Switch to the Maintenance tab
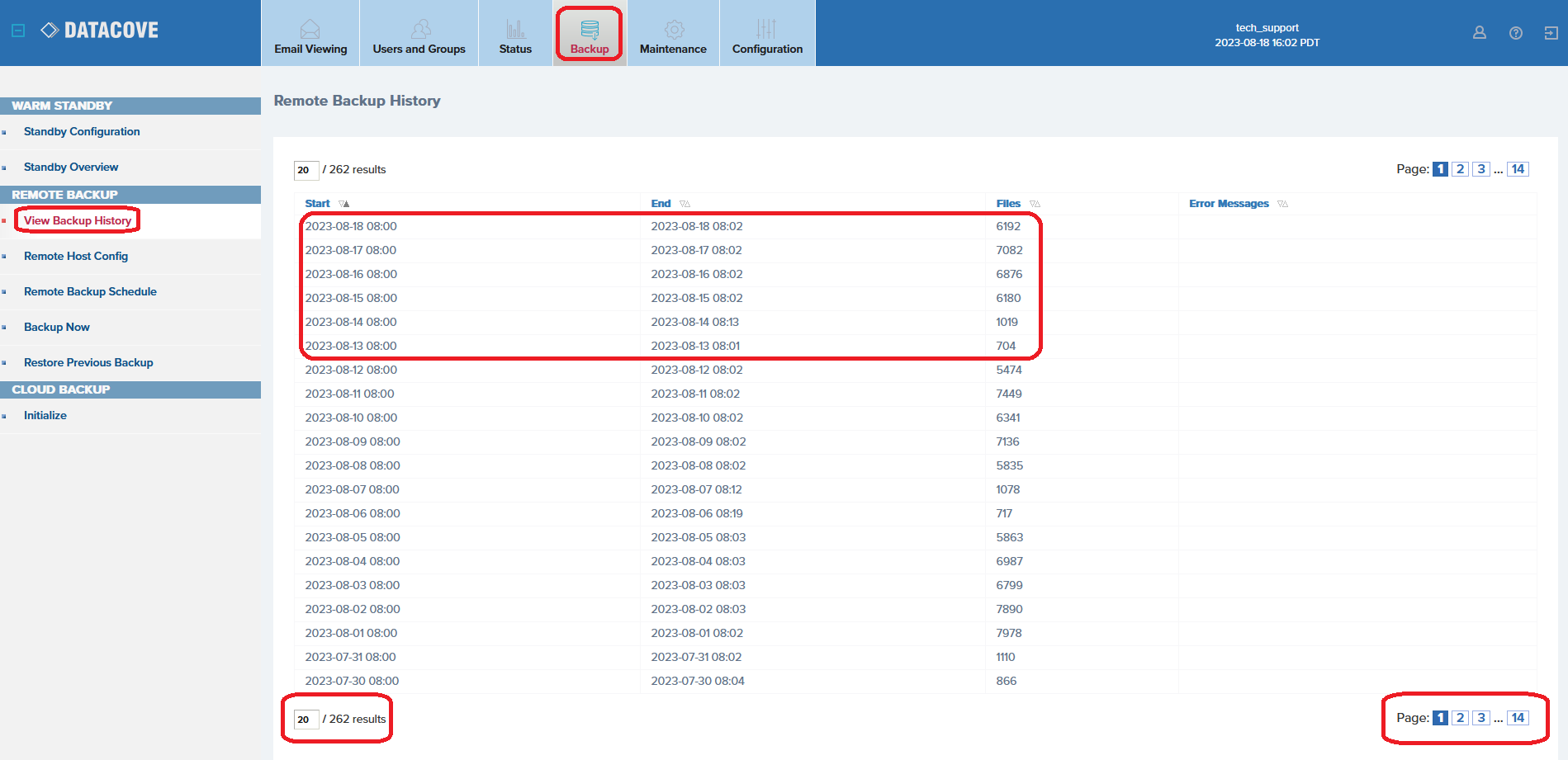Screen dimensions: 1568x760 tap(673, 35)
